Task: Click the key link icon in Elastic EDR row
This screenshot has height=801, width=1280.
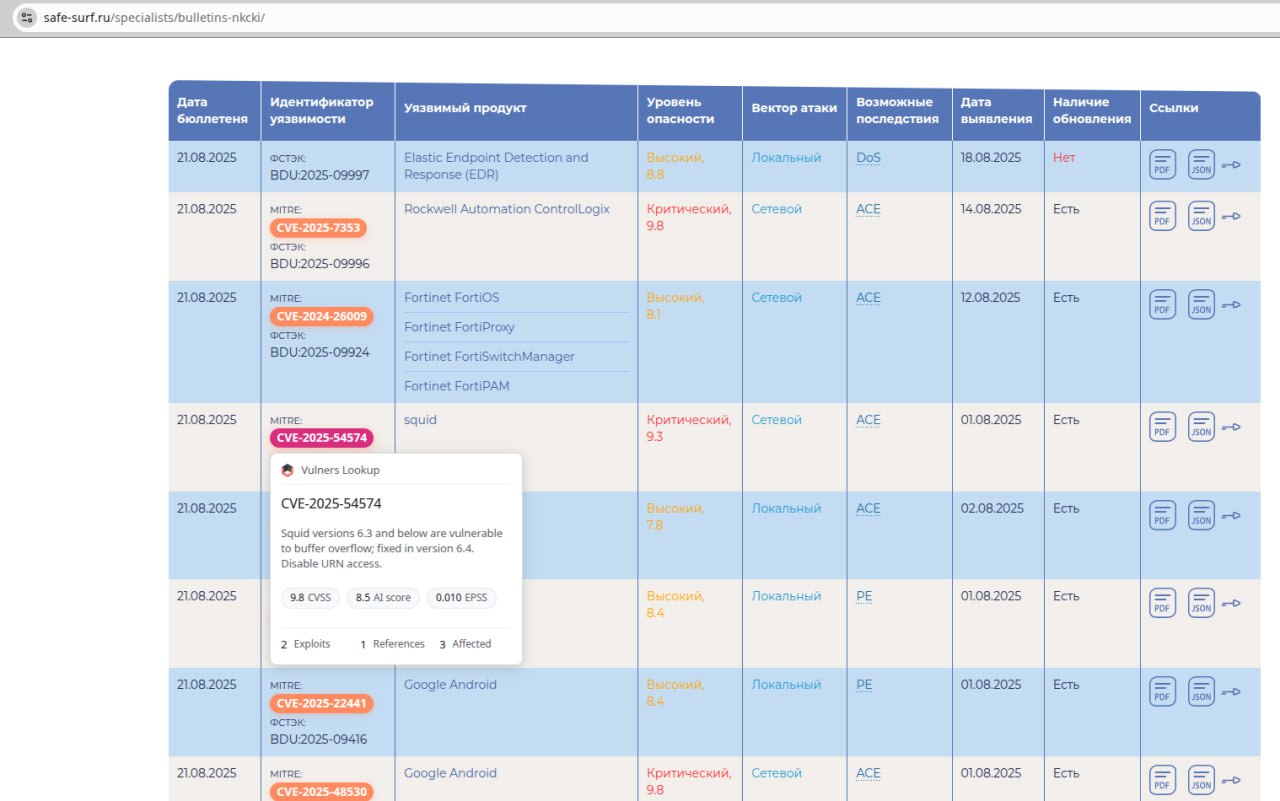Action: pos(1231,165)
